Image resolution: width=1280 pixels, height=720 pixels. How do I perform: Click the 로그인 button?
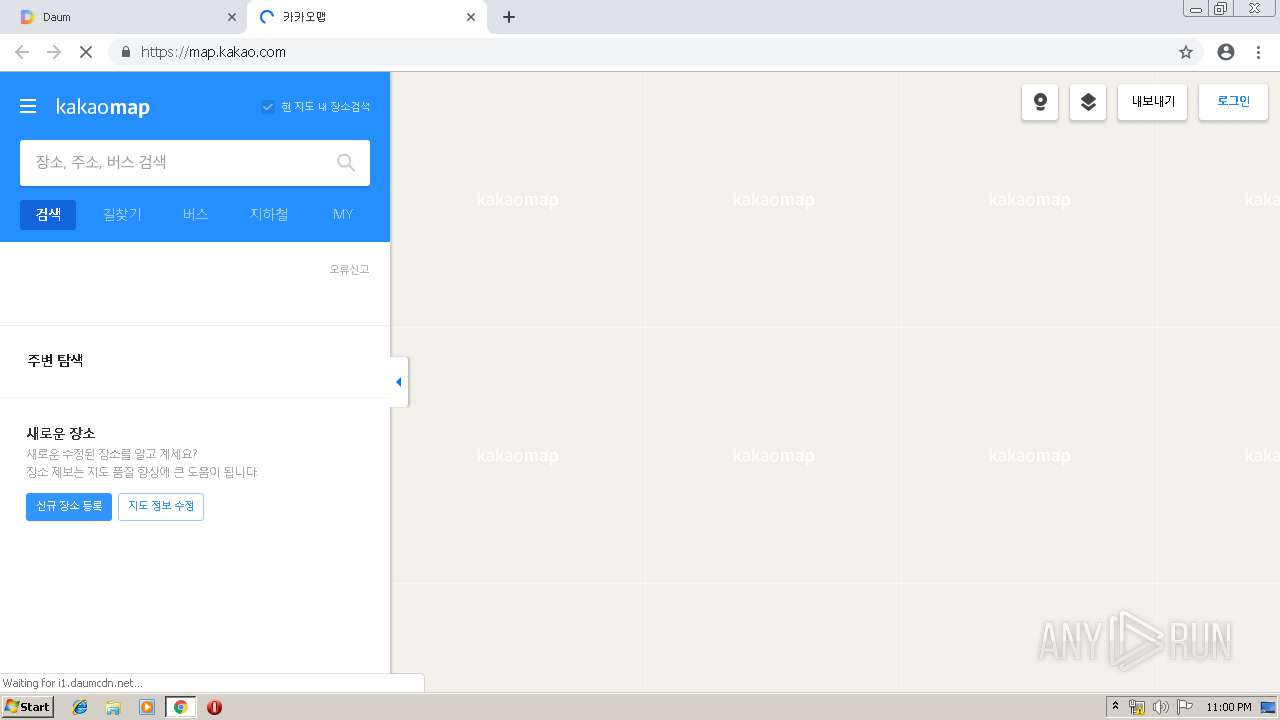(1233, 102)
